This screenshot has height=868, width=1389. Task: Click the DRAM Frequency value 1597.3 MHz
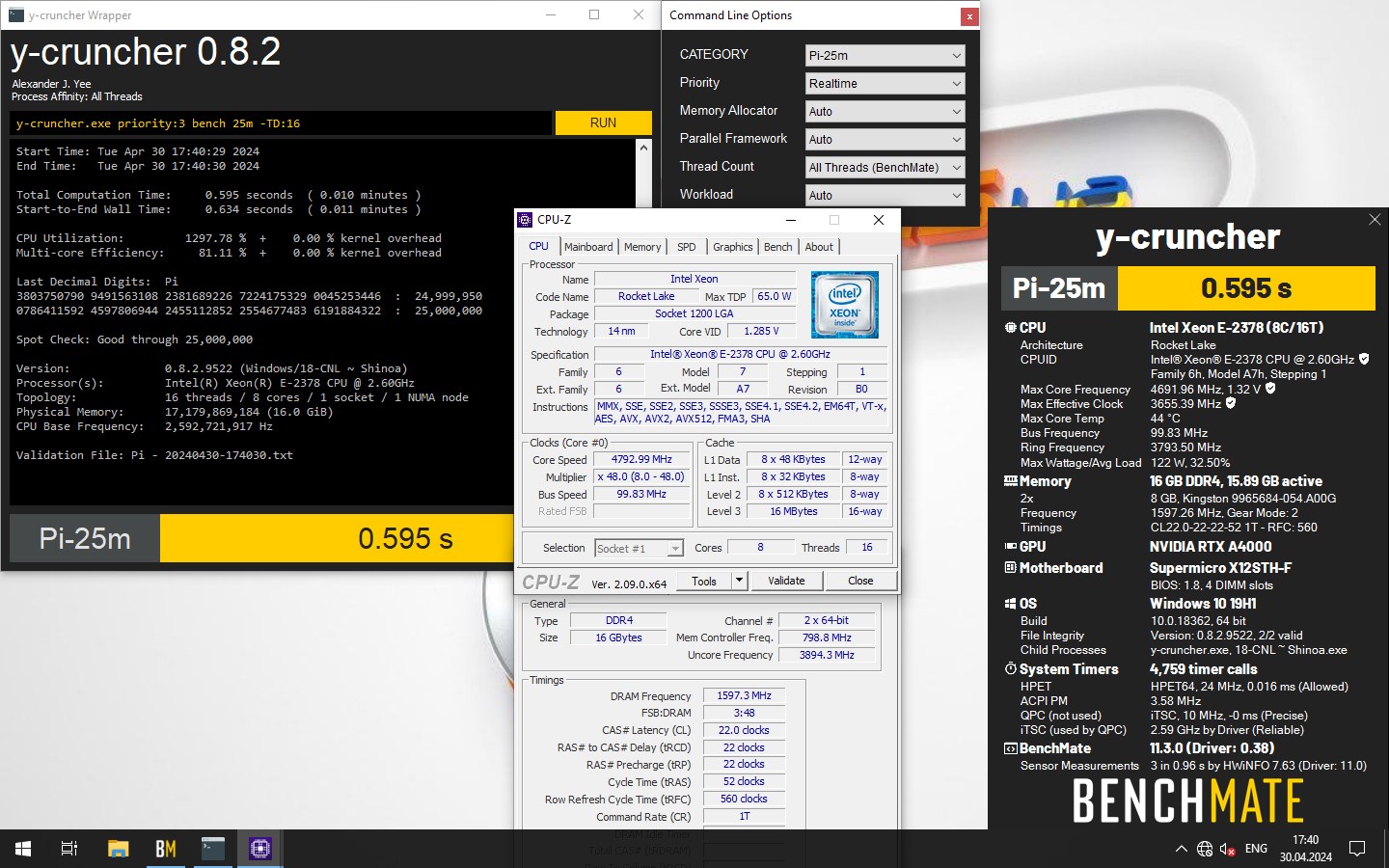[744, 695]
